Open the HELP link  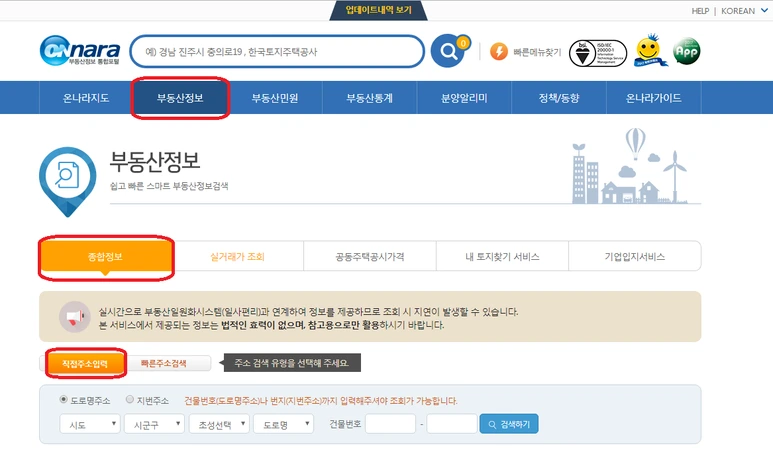(700, 11)
